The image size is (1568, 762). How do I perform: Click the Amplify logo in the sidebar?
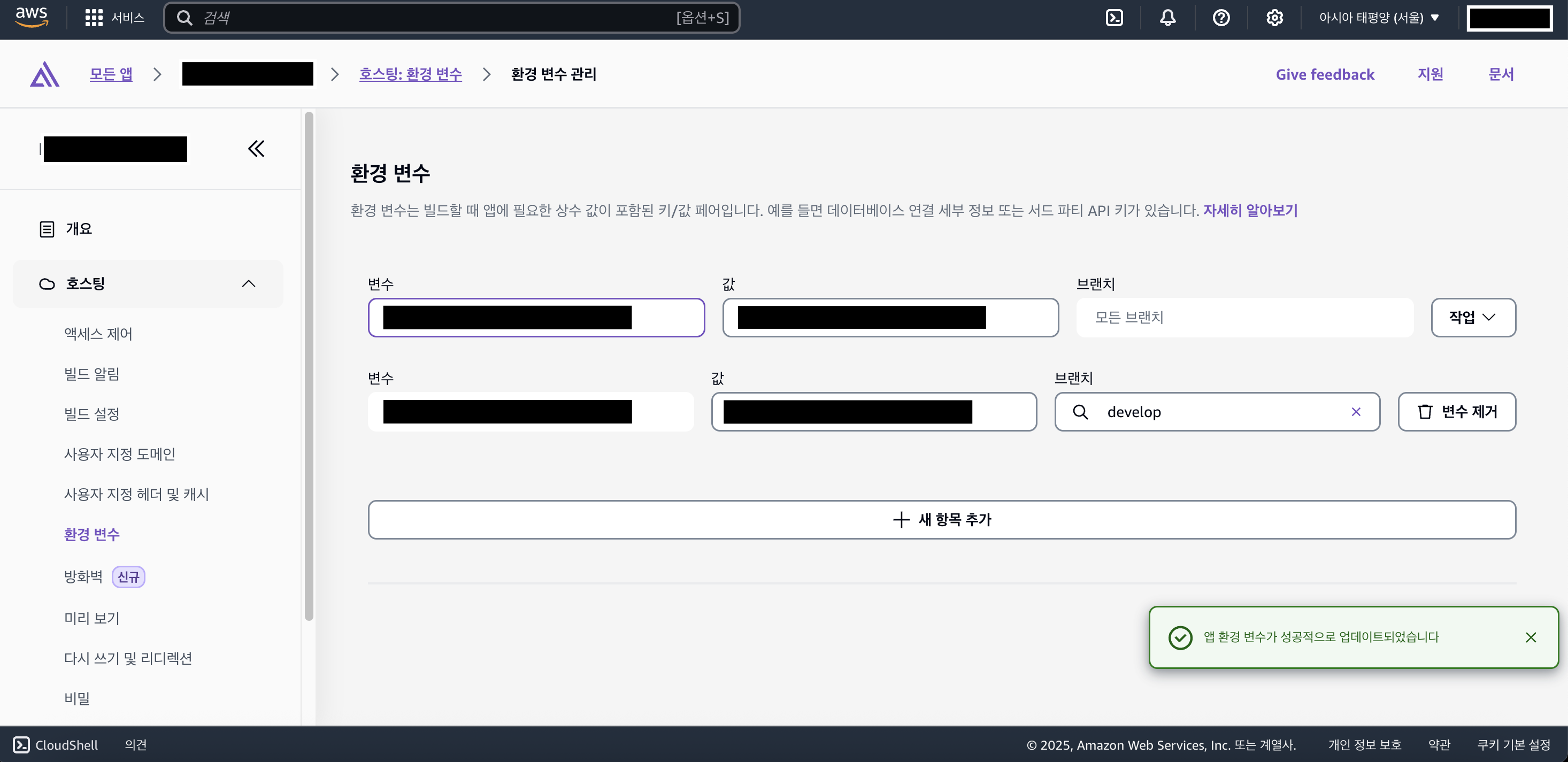click(44, 73)
